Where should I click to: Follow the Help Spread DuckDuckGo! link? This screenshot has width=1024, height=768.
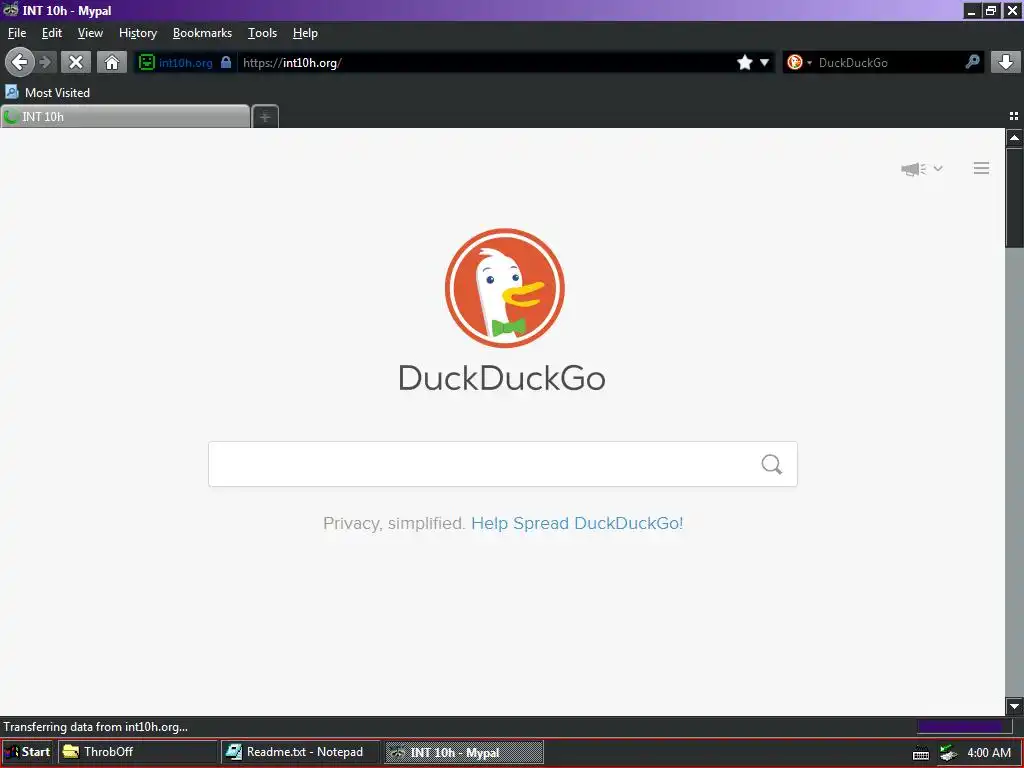(x=577, y=523)
